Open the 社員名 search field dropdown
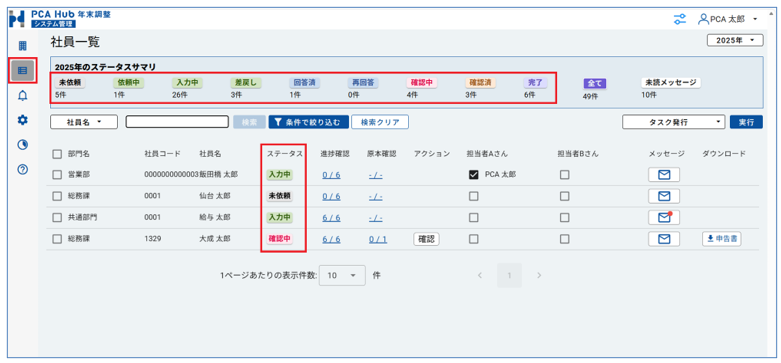The image size is (781, 363). point(84,122)
